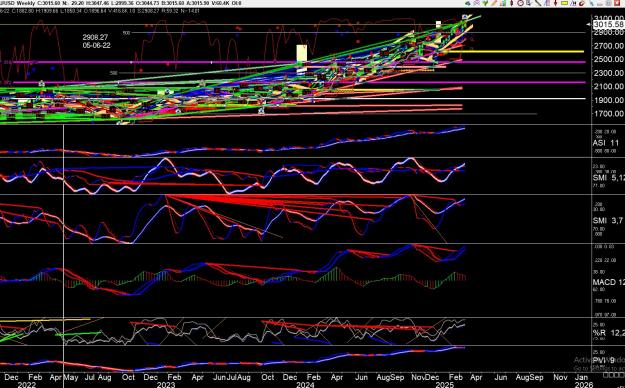Select the ASI 11 indicator label

tap(606, 143)
